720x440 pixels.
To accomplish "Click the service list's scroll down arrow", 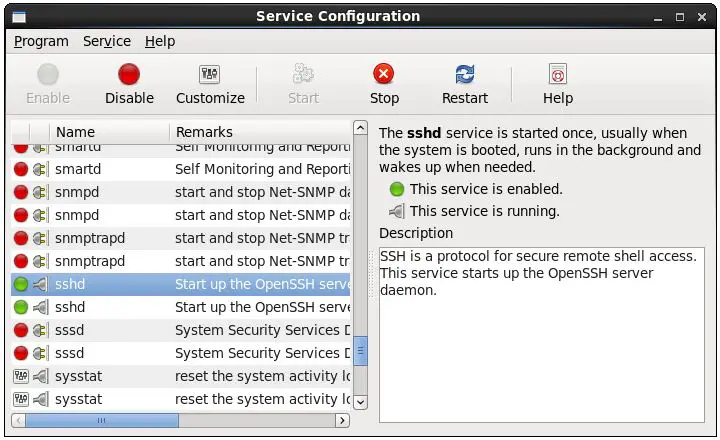I will tap(360, 401).
